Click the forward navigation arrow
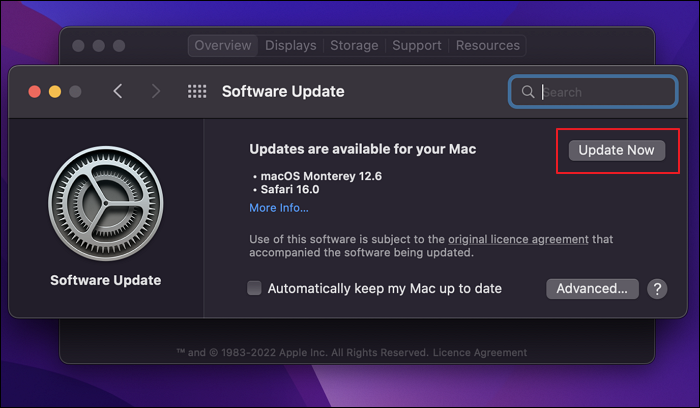700x408 pixels. tap(155, 91)
